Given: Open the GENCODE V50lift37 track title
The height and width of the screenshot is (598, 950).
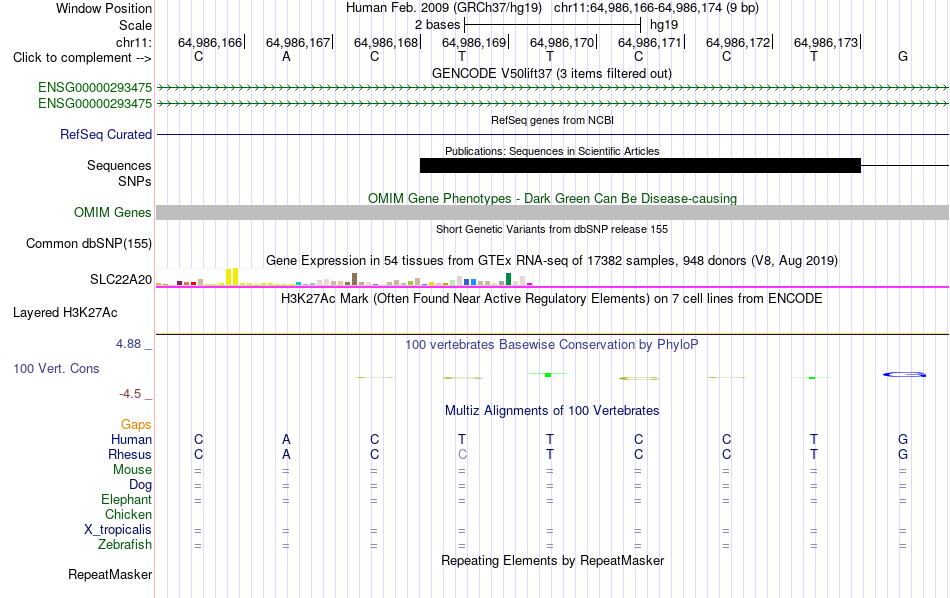Looking at the screenshot, I should (x=551, y=73).
